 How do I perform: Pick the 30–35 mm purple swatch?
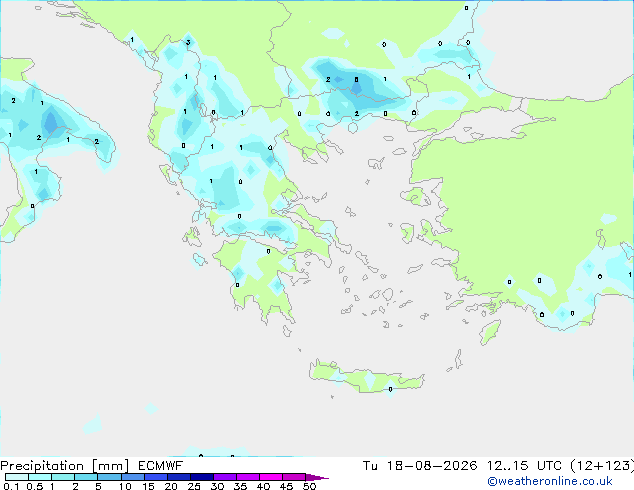pyautogui.click(x=225, y=477)
